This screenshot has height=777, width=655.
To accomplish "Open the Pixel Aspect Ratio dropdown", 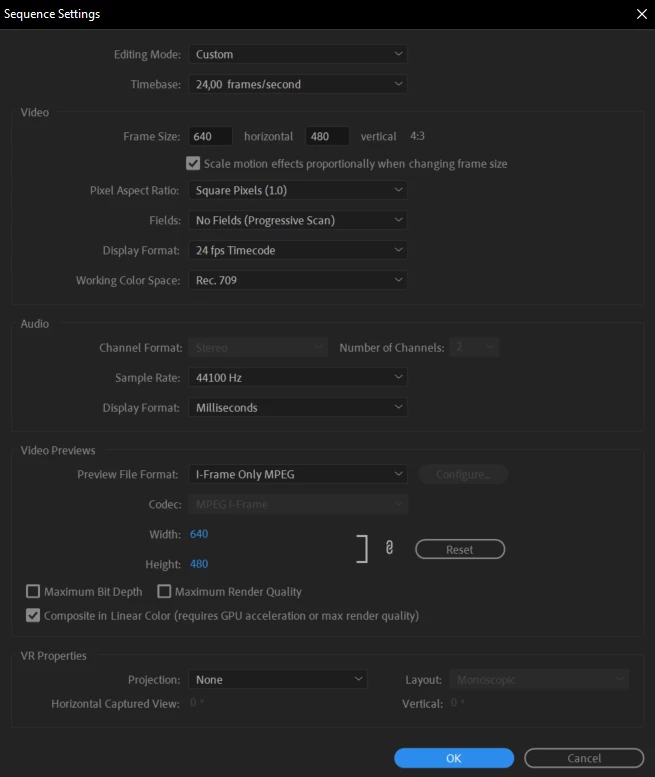I will coord(298,190).
